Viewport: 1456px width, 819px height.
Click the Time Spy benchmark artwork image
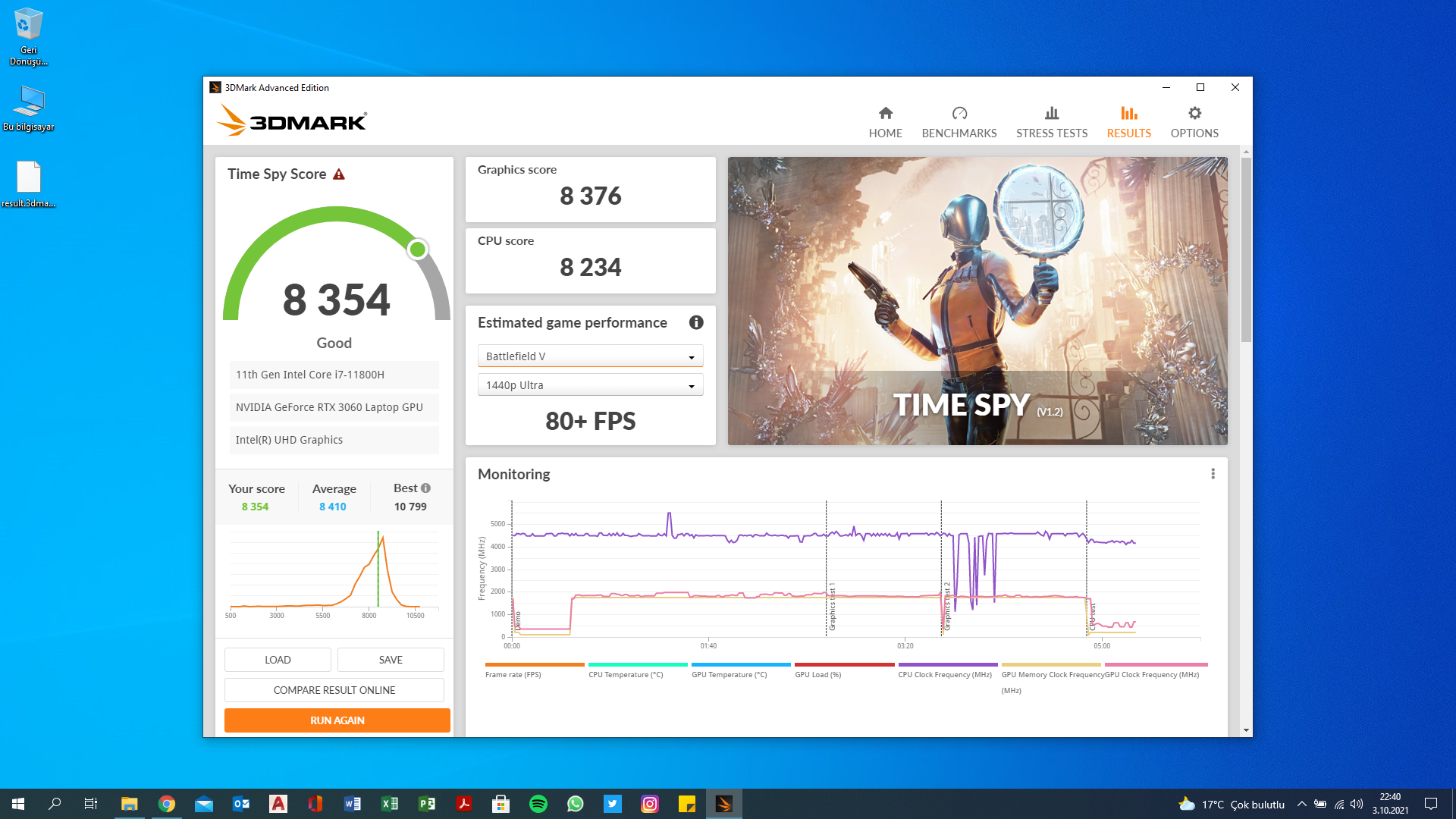point(977,300)
